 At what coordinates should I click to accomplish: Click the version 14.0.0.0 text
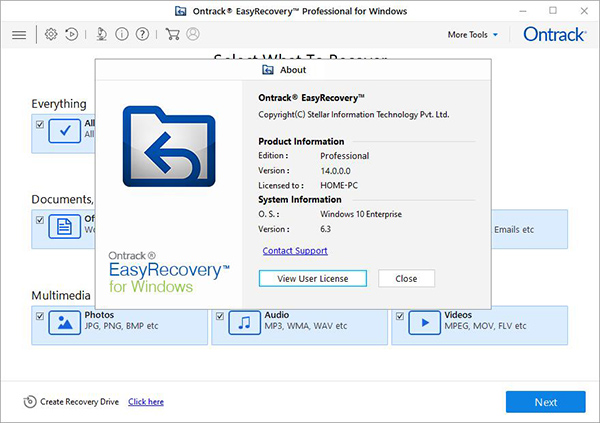[335, 171]
